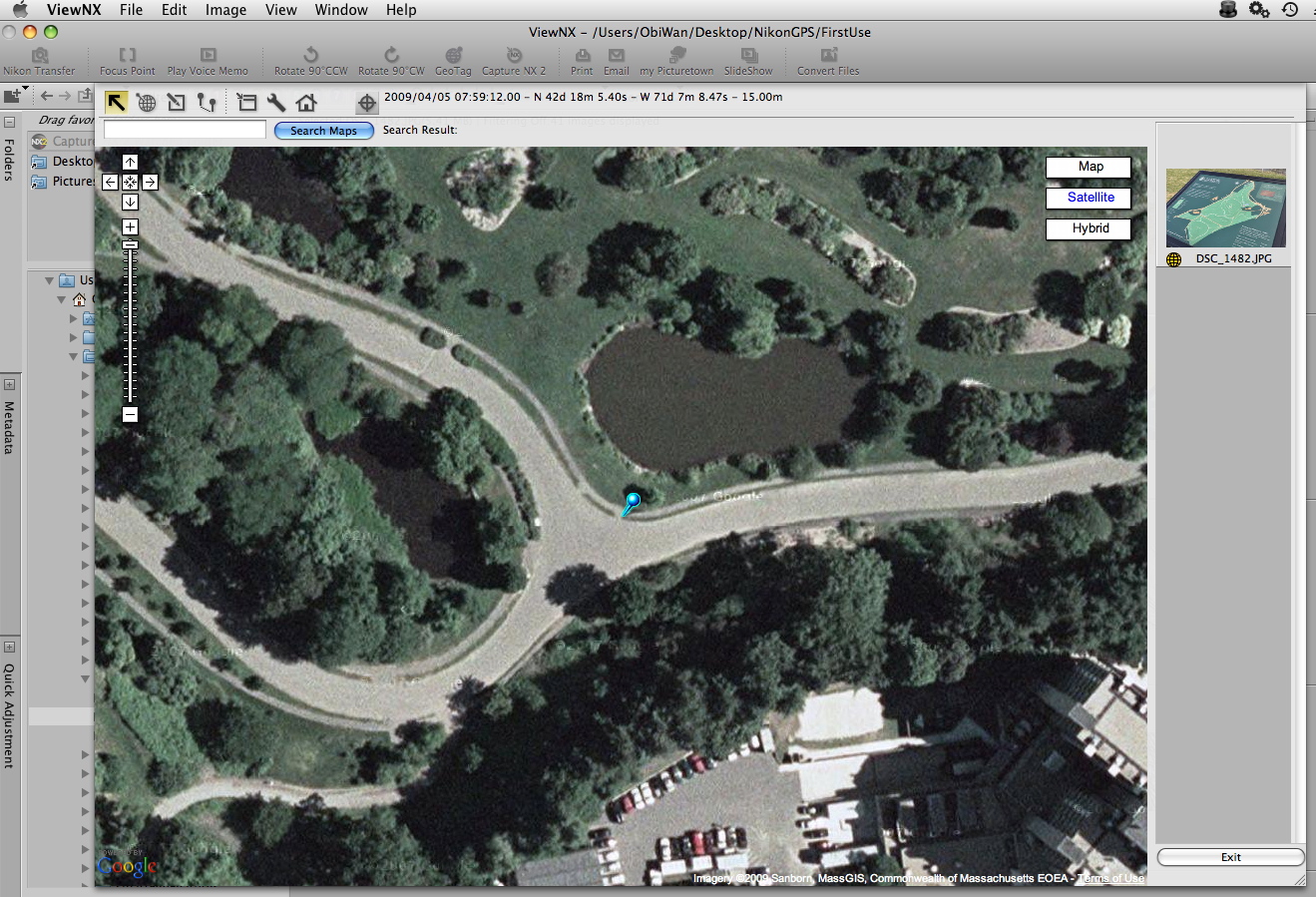Open the Help menu

point(401,10)
